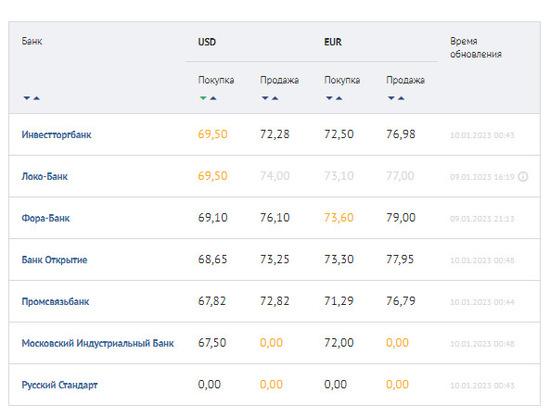Select Фора-Банк USD sell rate 76,10

tap(275, 218)
